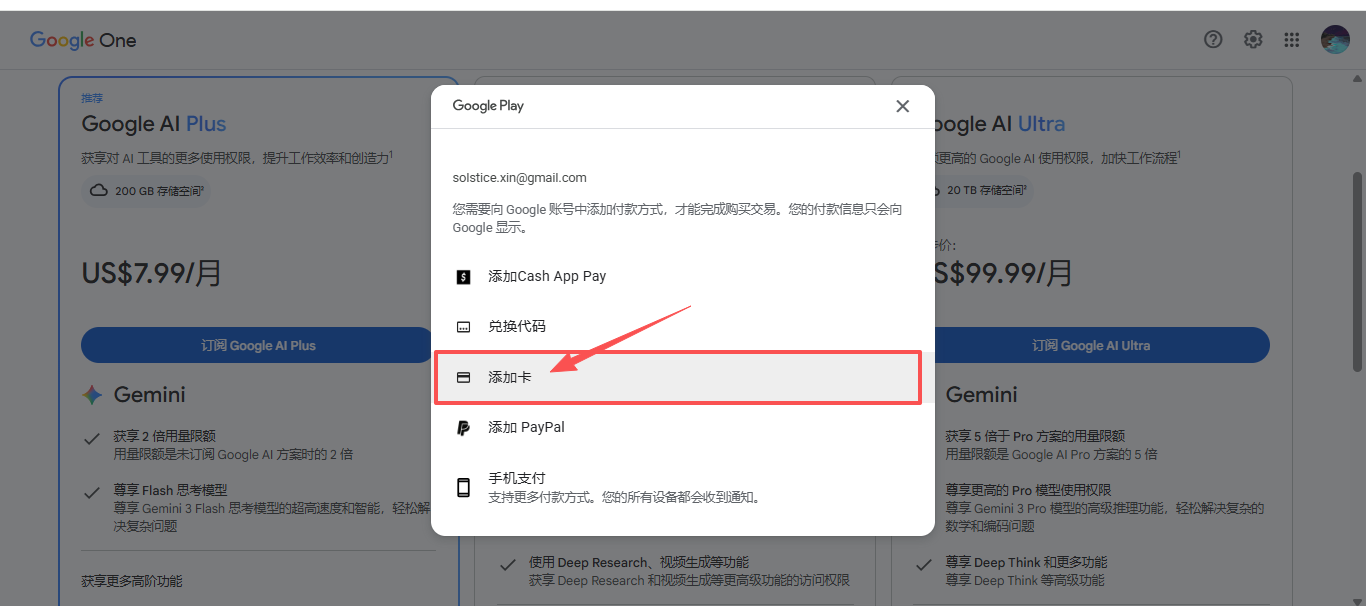Screen dimensions: 1366x606
Task: Click the Gemini star icon in Plus card
Action: (92, 395)
